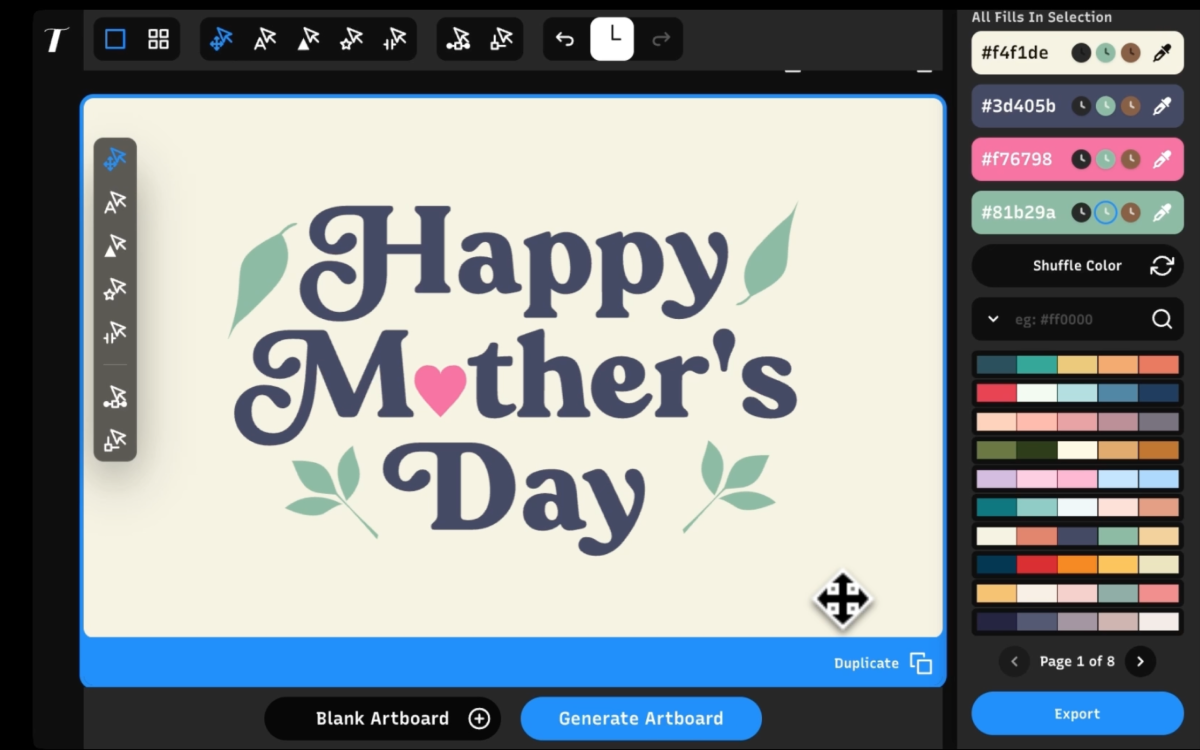Pick the move cursor tool in the floating vertical toolbar
The height and width of the screenshot is (750, 1200).
click(x=115, y=160)
